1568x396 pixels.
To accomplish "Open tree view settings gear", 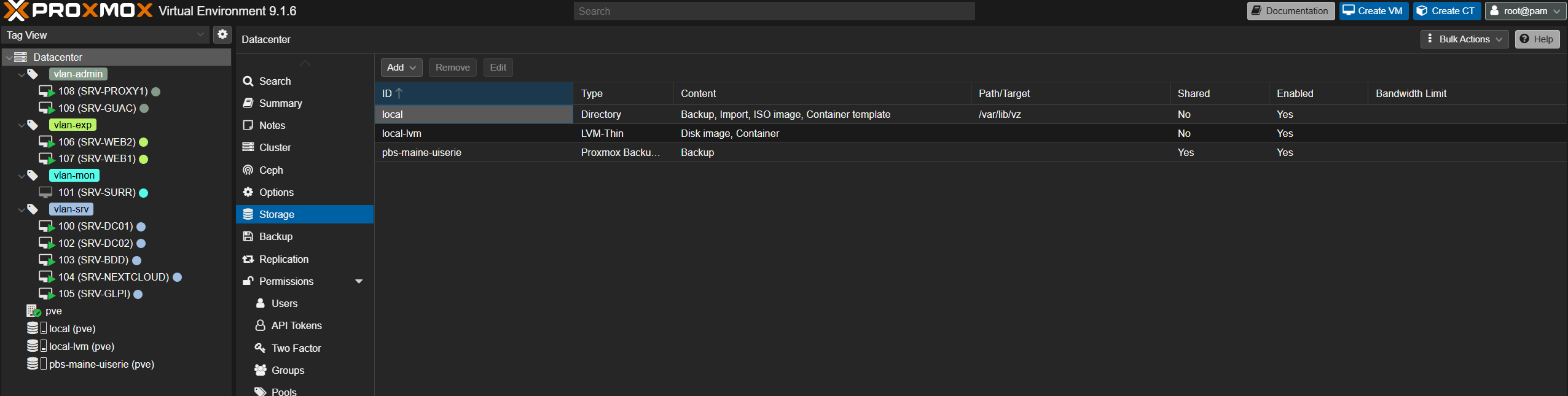I will 222,35.
